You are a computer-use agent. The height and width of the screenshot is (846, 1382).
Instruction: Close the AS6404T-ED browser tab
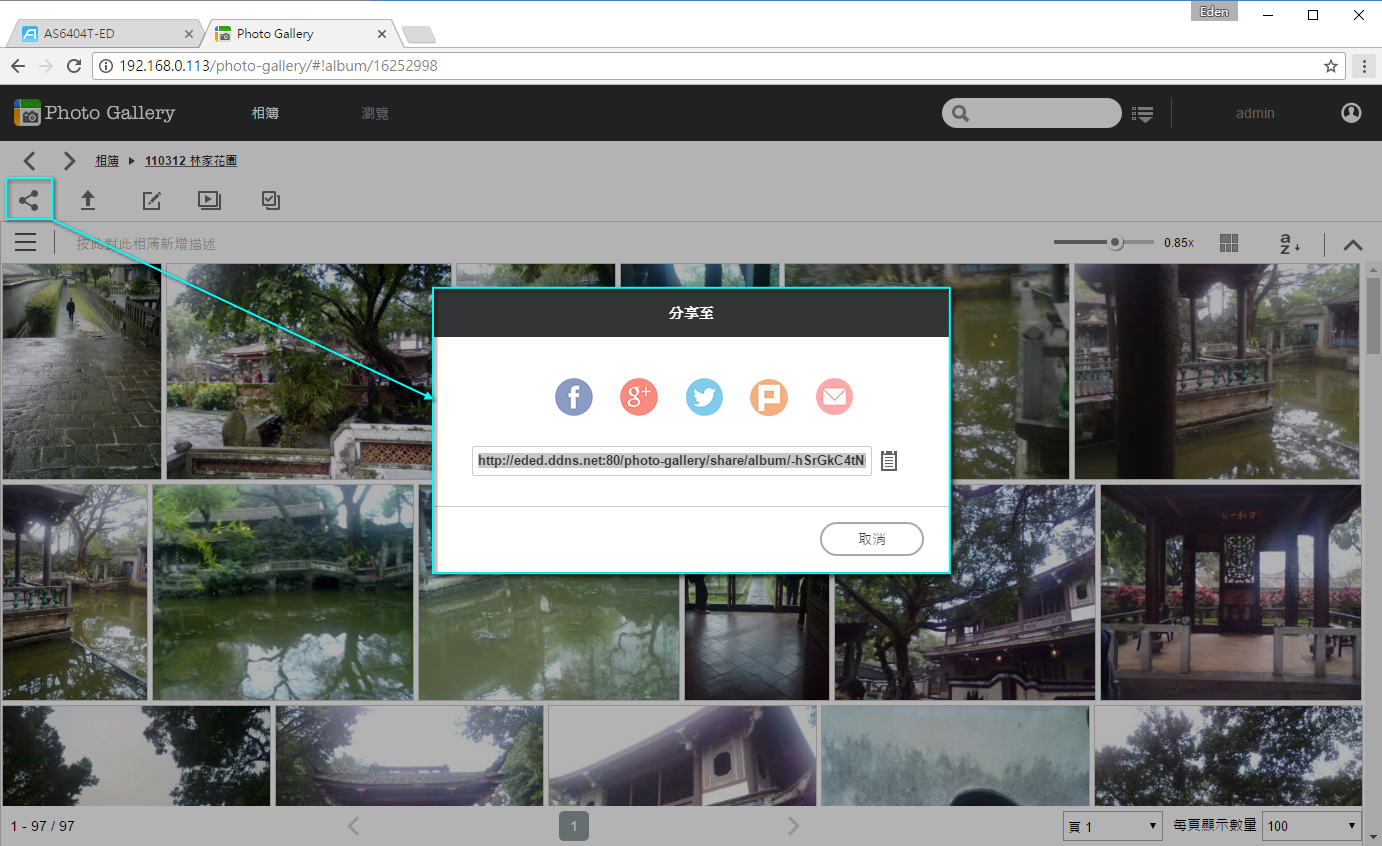click(x=189, y=34)
